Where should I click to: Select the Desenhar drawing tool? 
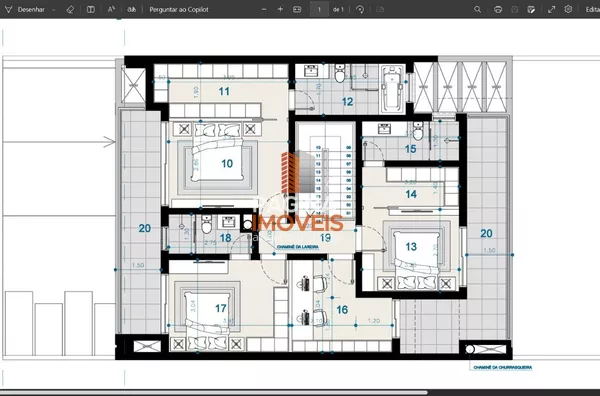point(24,9)
